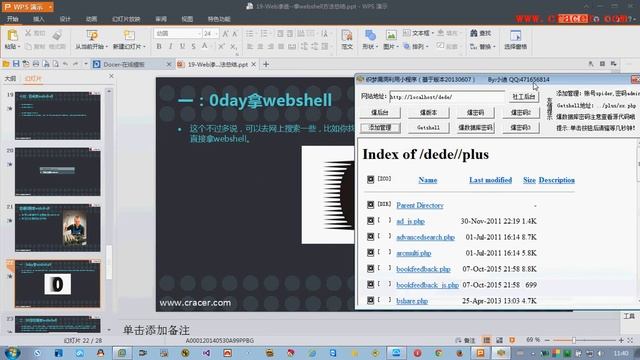
Task: Click the add-notes area below the slide
Action: click(156, 330)
